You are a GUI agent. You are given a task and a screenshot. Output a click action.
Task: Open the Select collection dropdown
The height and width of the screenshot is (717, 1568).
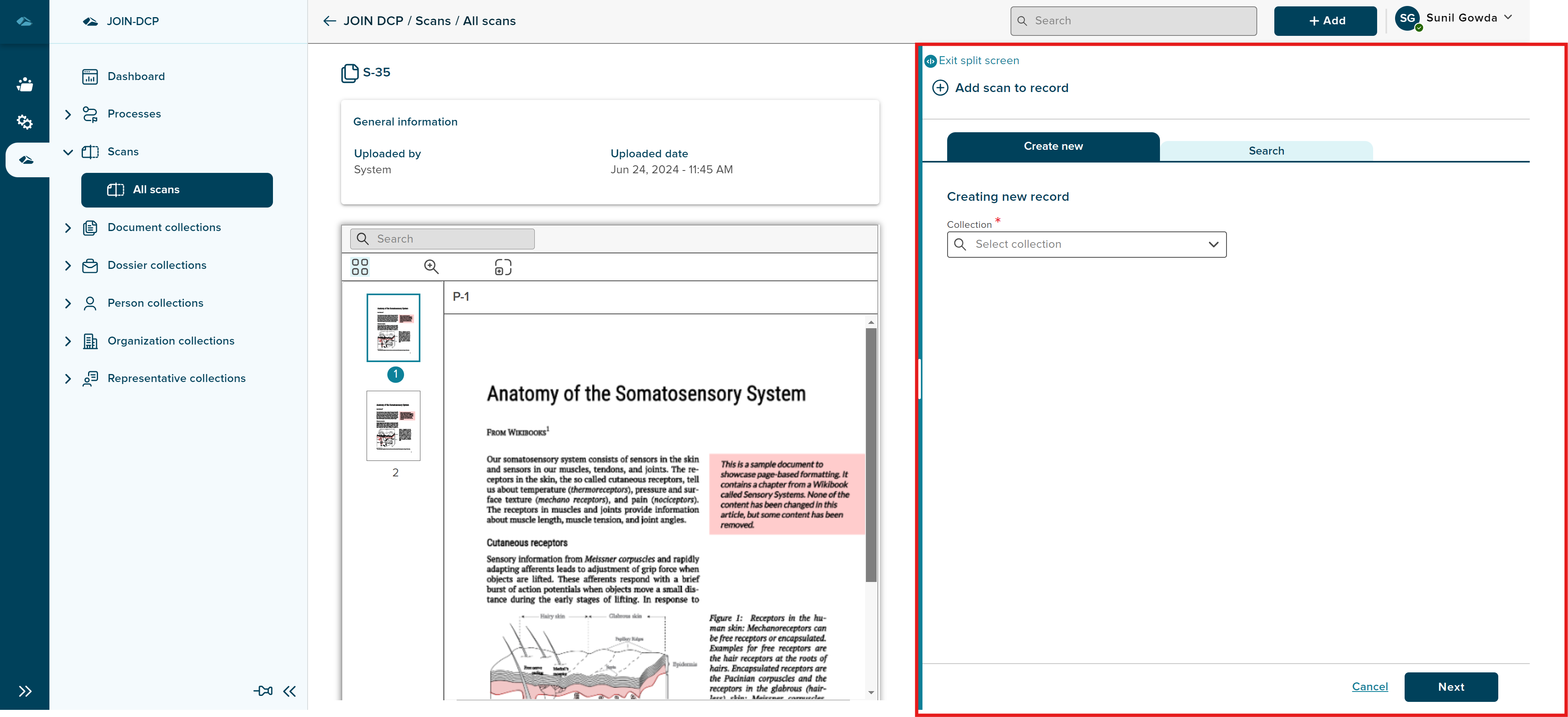point(1087,244)
